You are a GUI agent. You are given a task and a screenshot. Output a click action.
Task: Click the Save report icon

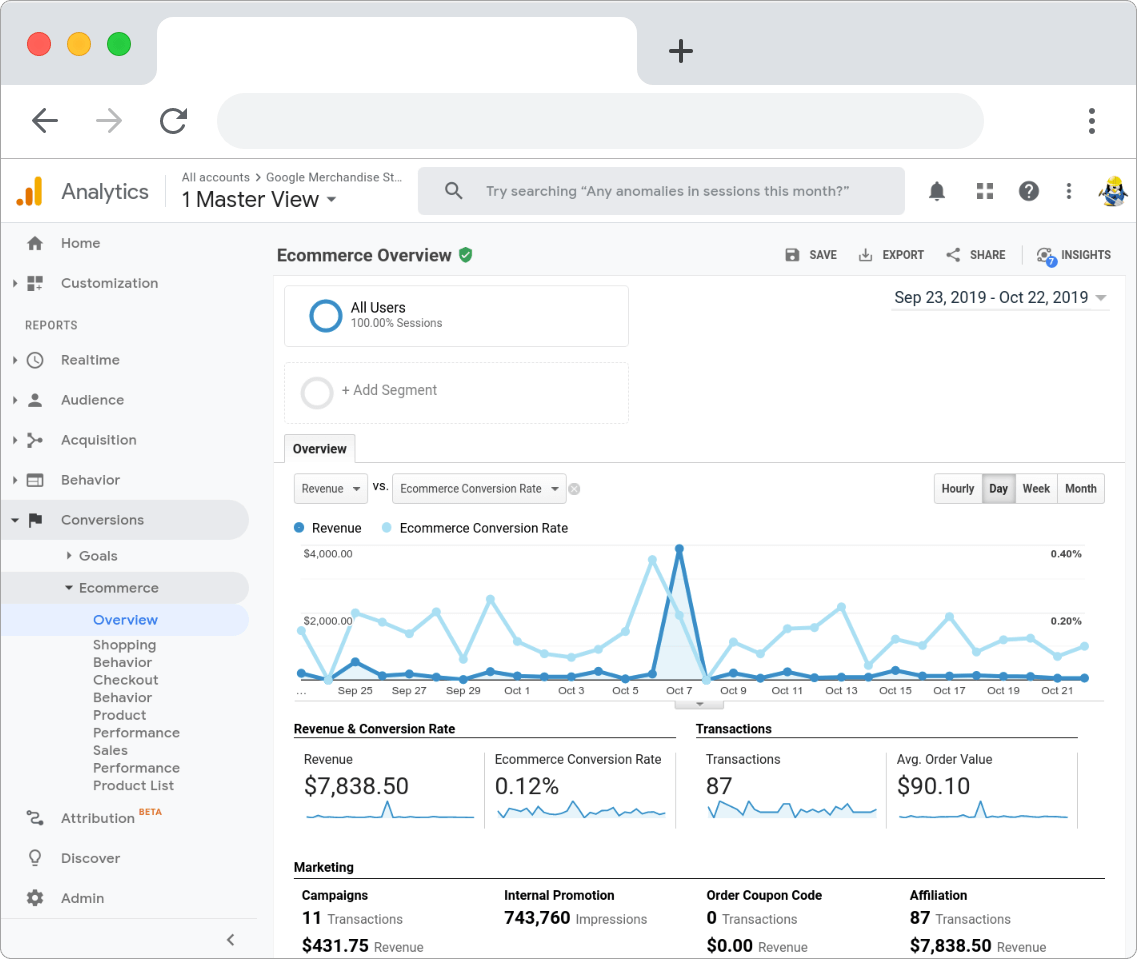click(791, 255)
